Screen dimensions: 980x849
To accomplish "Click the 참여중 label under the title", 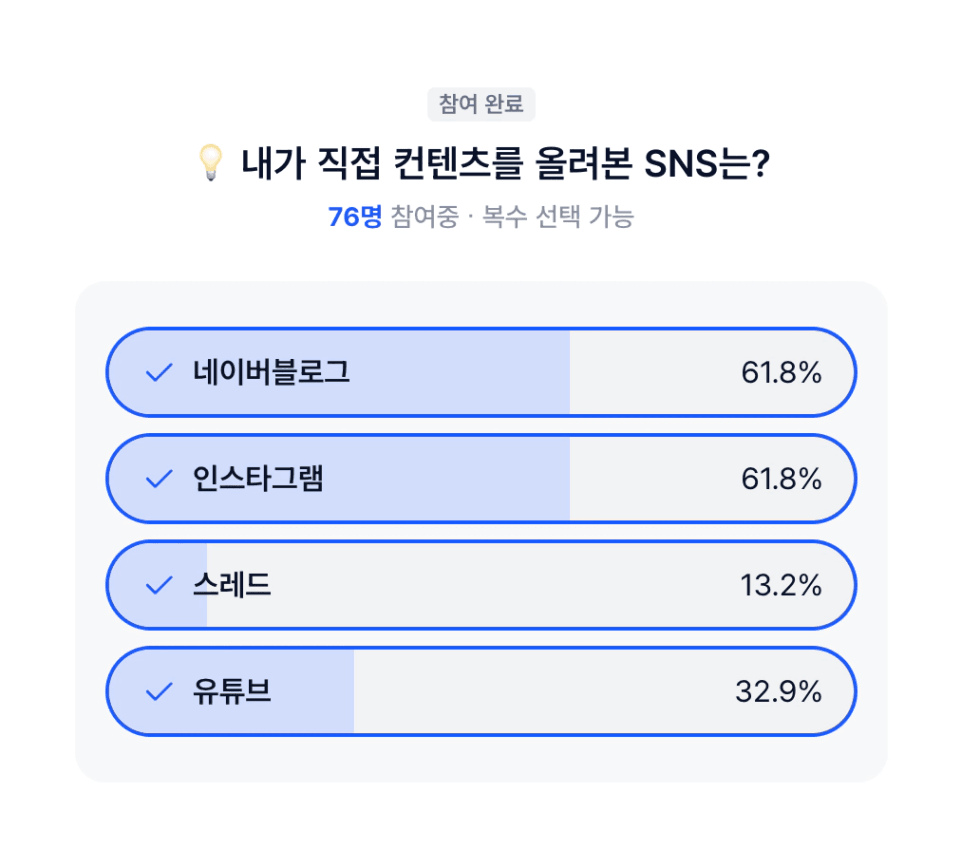I will tap(424, 217).
